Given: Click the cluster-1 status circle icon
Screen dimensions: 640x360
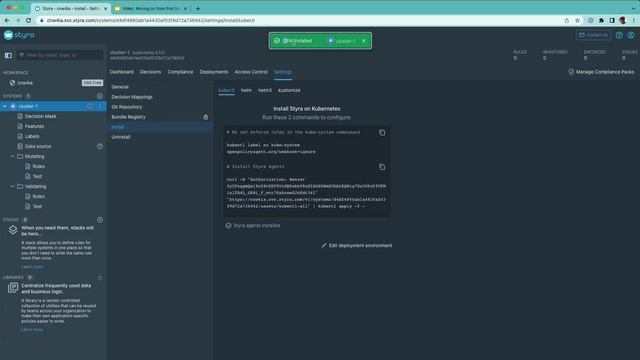Looking at the screenshot, I should (90, 106).
